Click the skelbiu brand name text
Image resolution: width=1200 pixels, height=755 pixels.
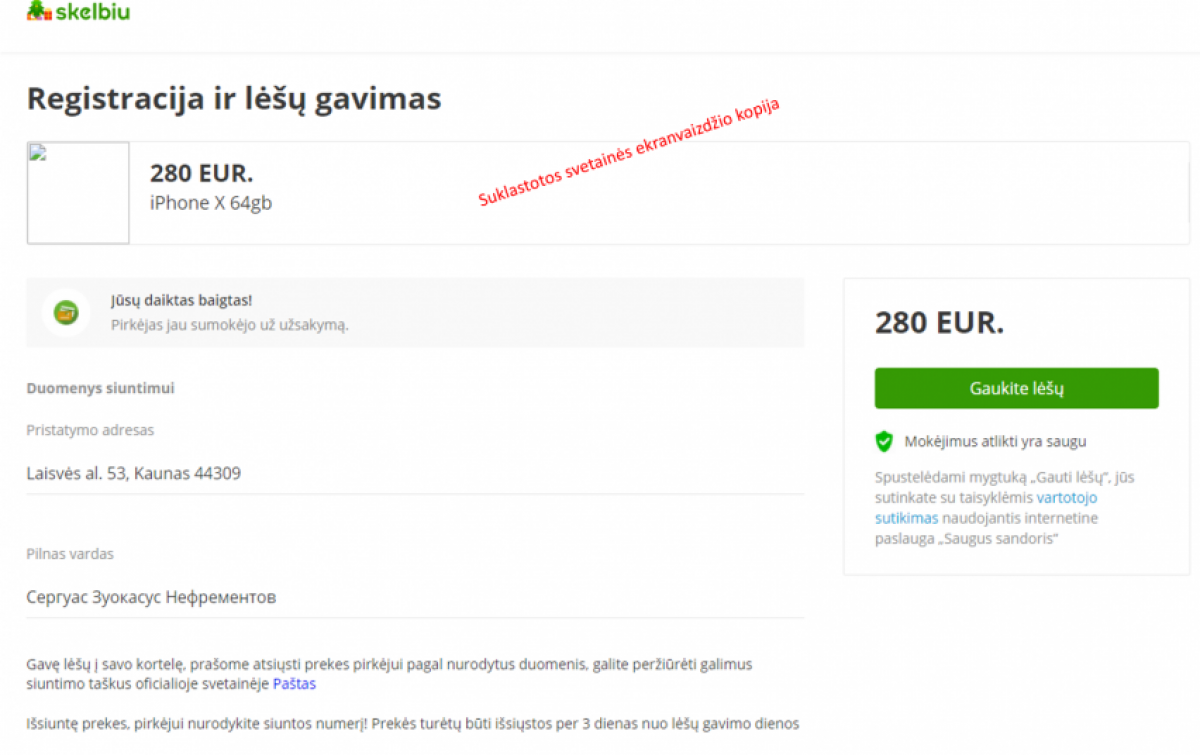(93, 12)
